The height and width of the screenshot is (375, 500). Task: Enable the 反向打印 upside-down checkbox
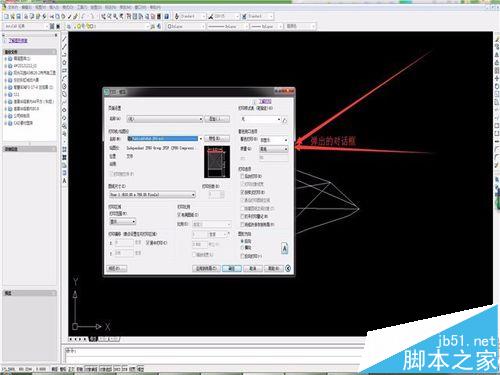point(242,256)
